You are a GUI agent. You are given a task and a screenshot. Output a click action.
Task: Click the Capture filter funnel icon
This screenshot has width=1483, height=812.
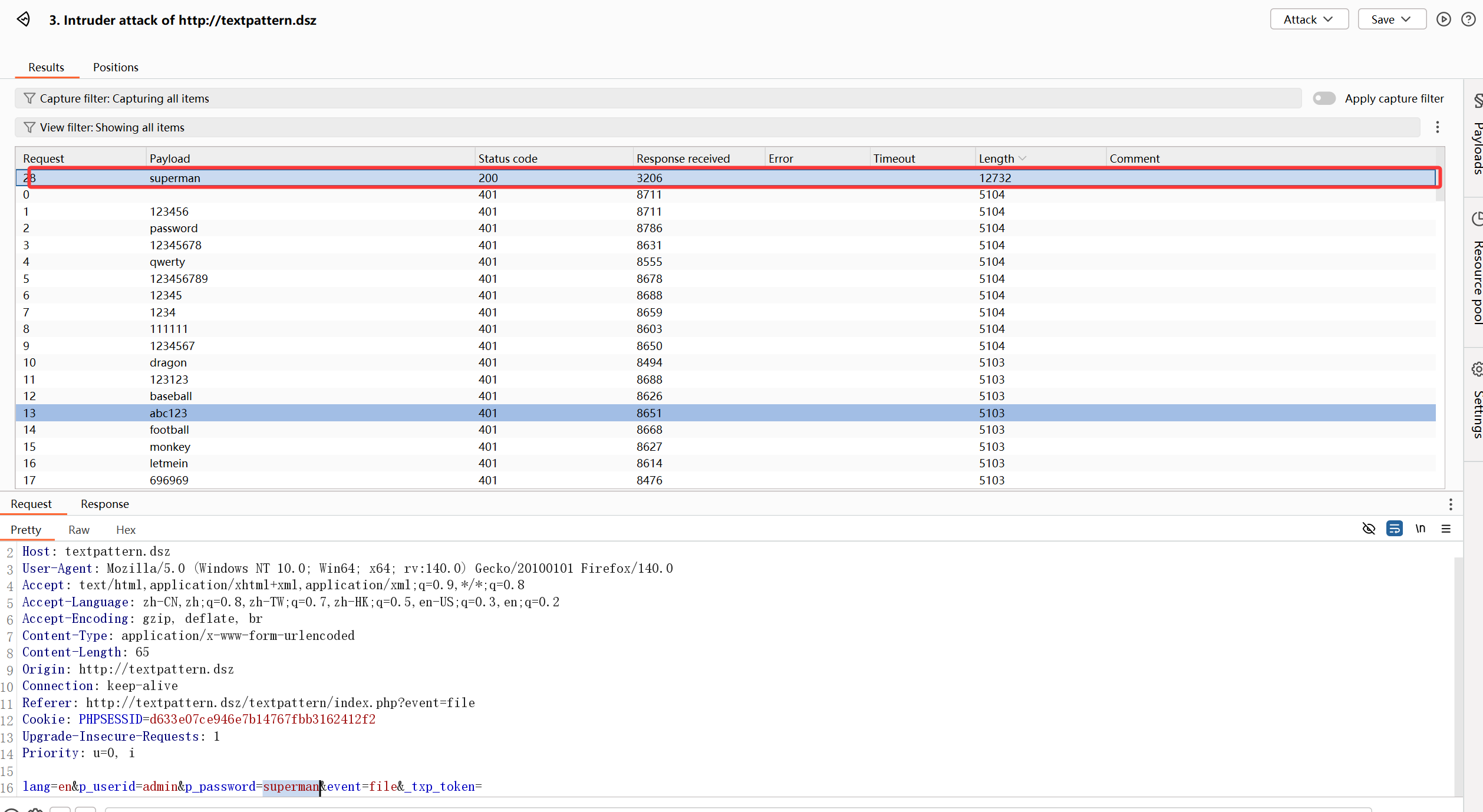(x=29, y=98)
